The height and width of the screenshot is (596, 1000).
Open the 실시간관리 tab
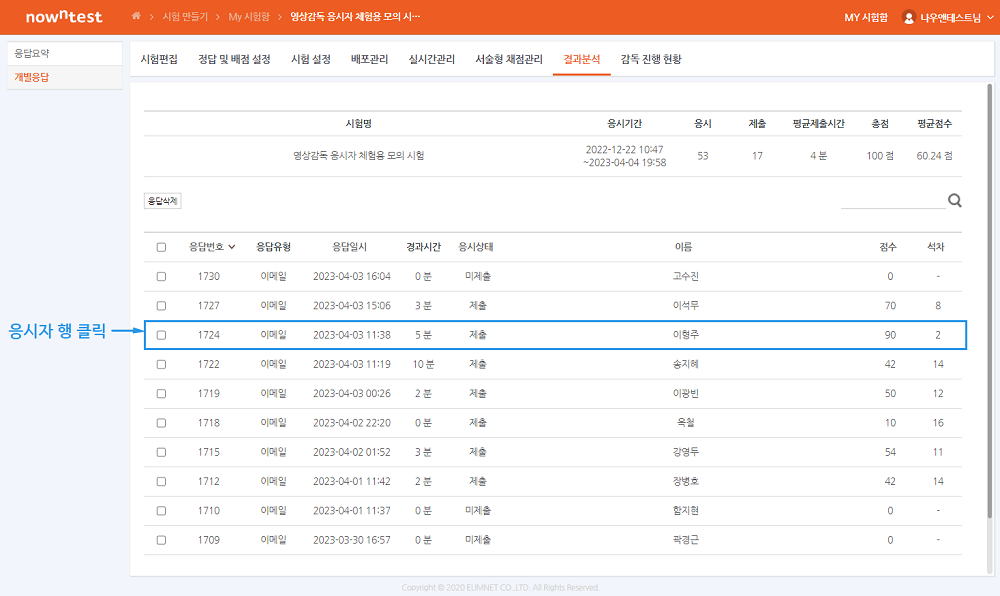(x=432, y=59)
